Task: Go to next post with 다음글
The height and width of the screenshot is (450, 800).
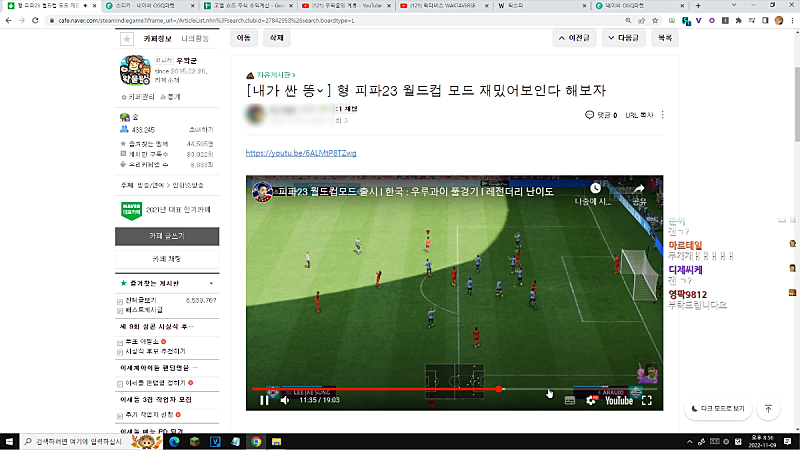Action: coord(623,38)
